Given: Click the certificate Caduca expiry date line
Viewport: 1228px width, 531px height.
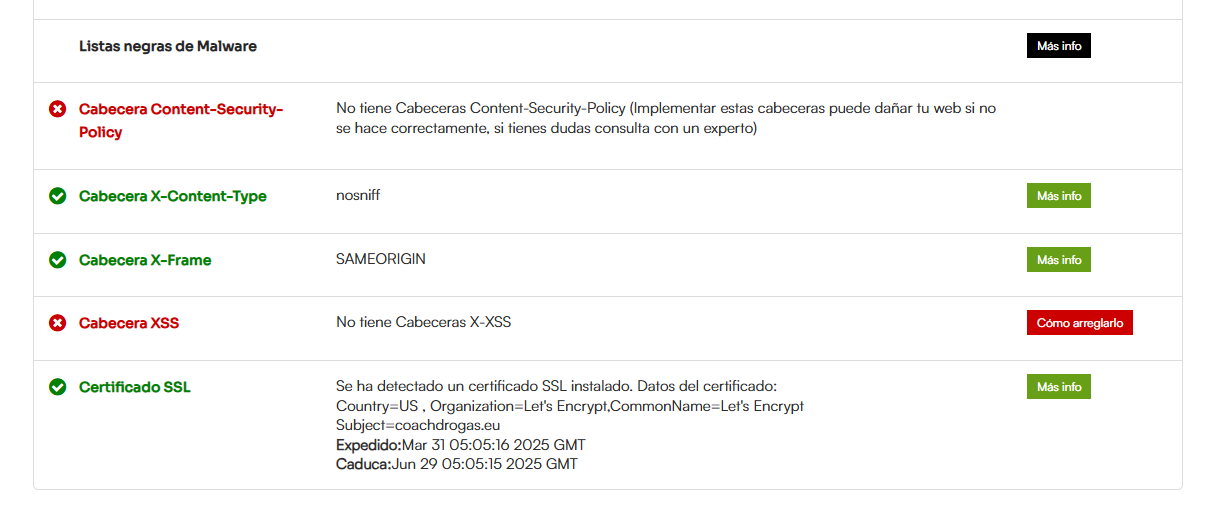Looking at the screenshot, I should (x=457, y=464).
